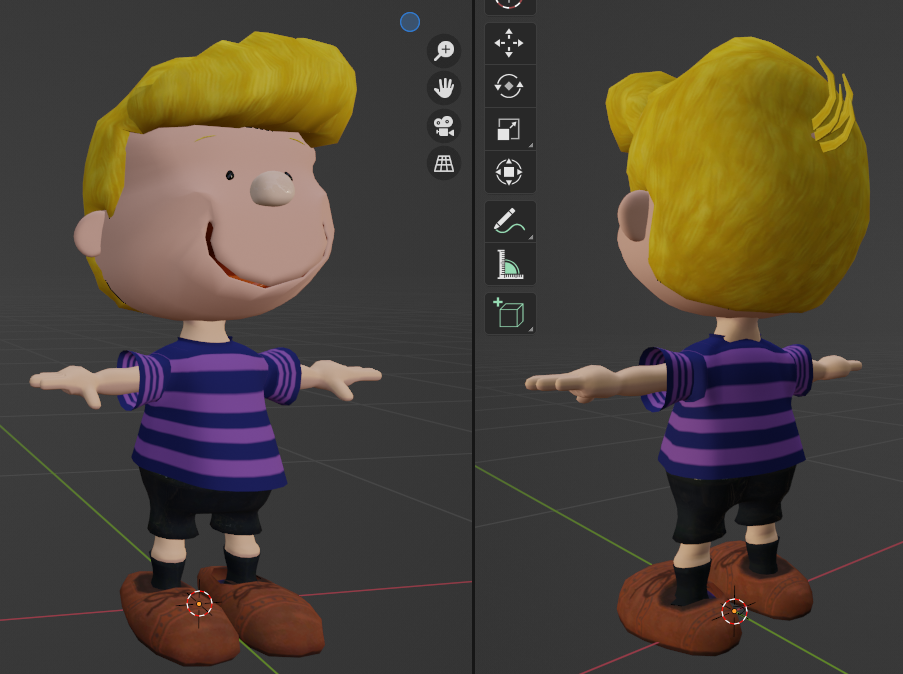The height and width of the screenshot is (674, 903).
Task: Click the blue circle viewport gizmo dot
Action: point(410,22)
